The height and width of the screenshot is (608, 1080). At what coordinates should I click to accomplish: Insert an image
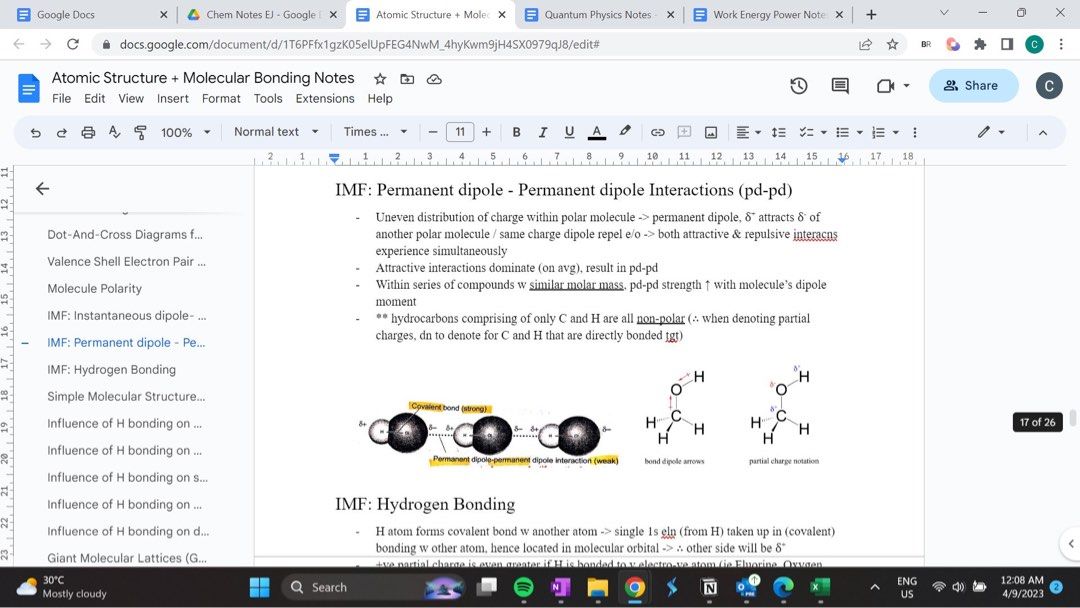tap(711, 131)
